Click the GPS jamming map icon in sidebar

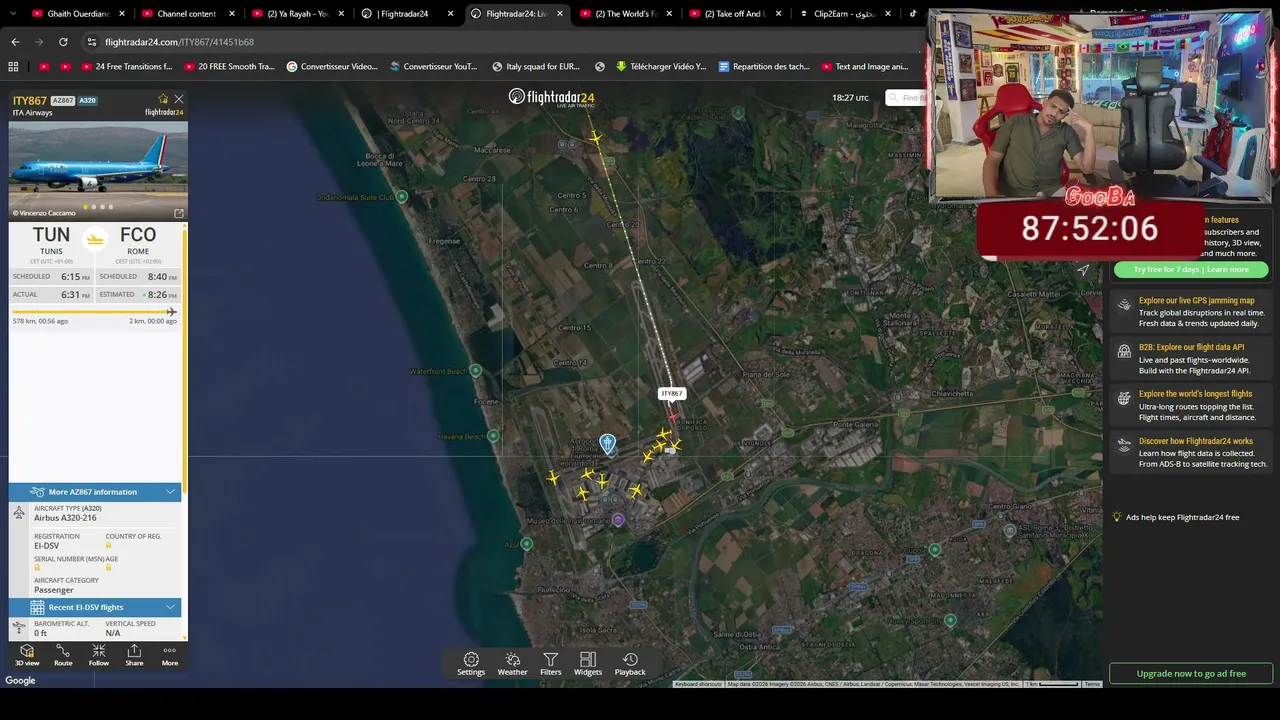point(1124,305)
